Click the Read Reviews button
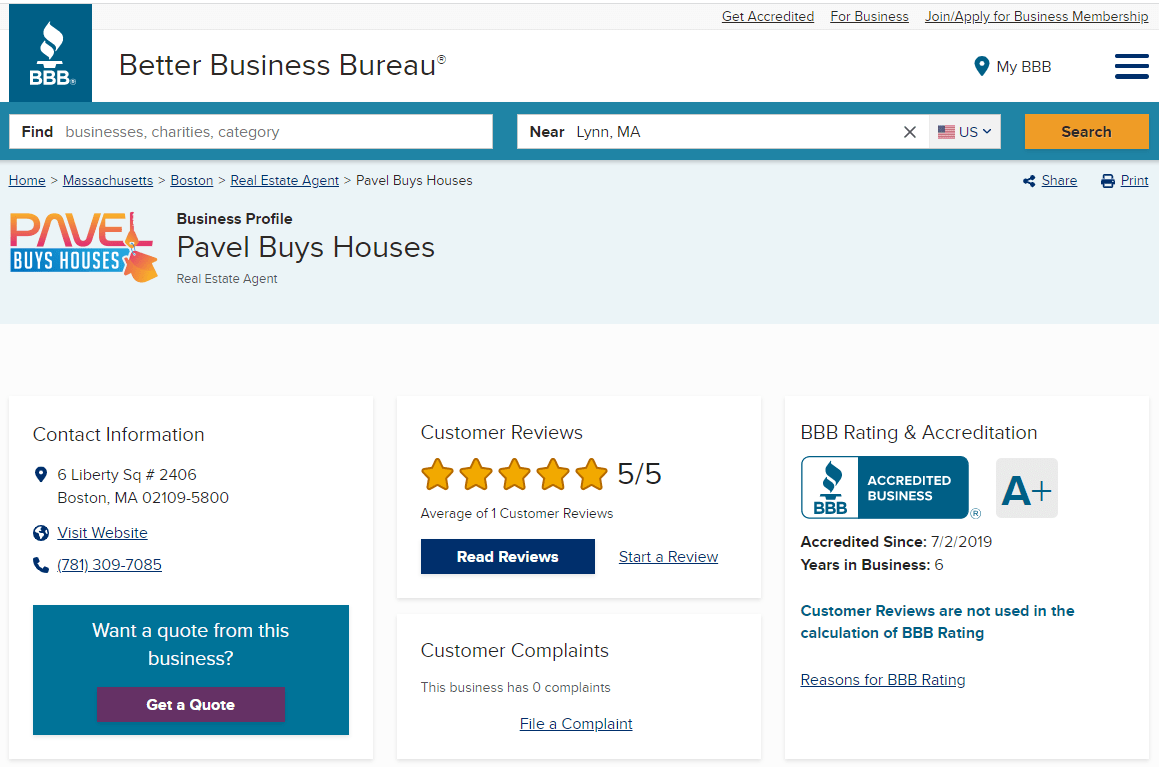This screenshot has height=767, width=1159. pyautogui.click(x=508, y=556)
